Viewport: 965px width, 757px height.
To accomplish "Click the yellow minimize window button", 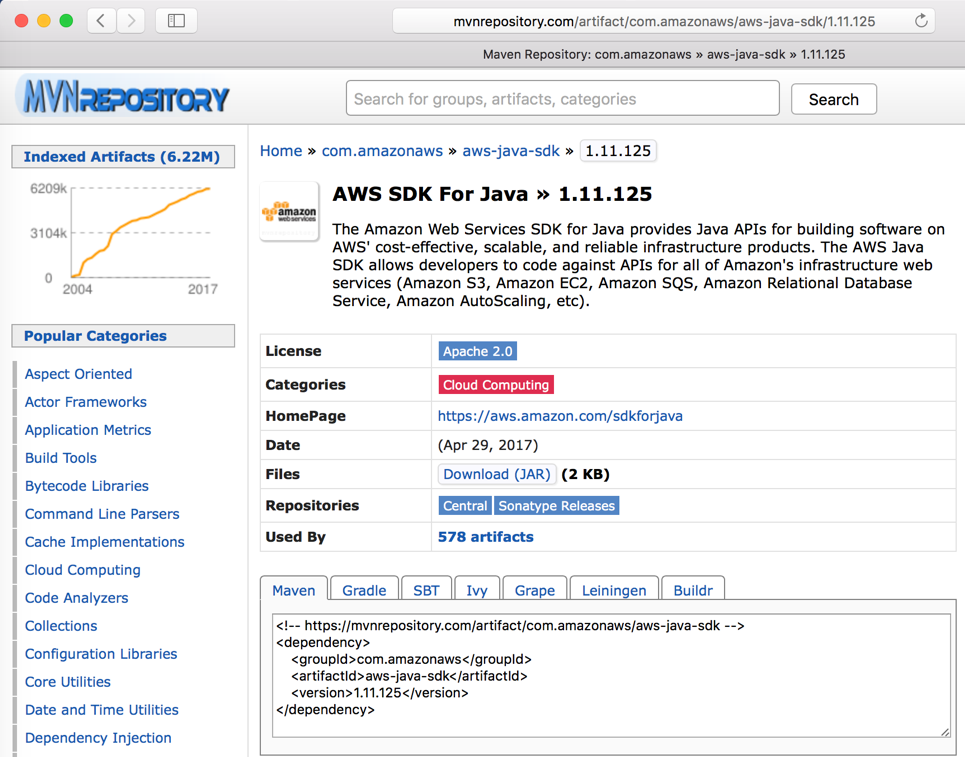I will pos(44,21).
